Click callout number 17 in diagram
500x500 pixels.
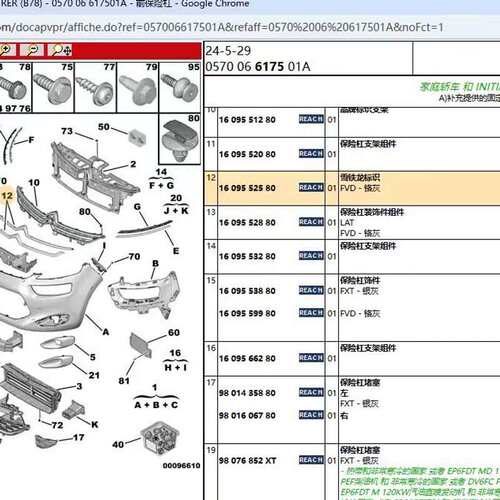click(x=79, y=437)
